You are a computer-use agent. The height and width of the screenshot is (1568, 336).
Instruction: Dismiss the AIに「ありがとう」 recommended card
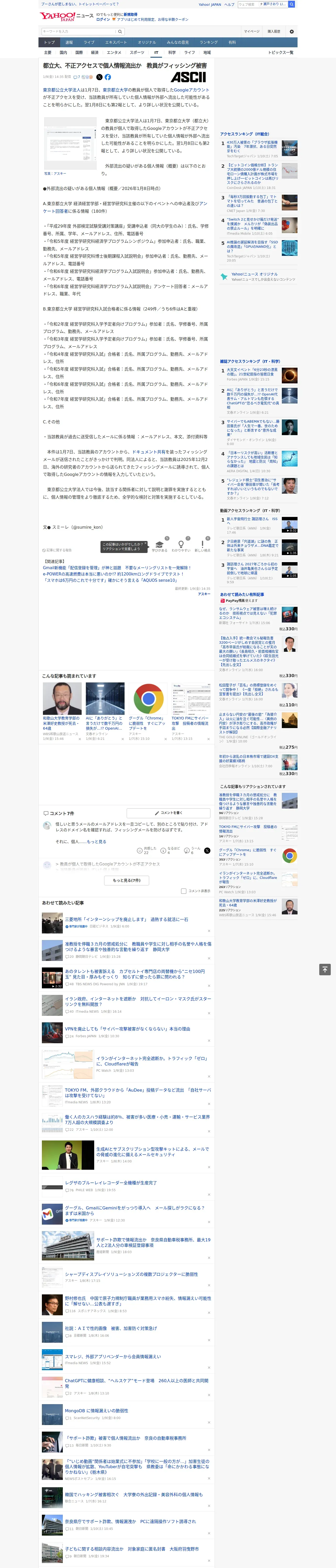point(122,739)
